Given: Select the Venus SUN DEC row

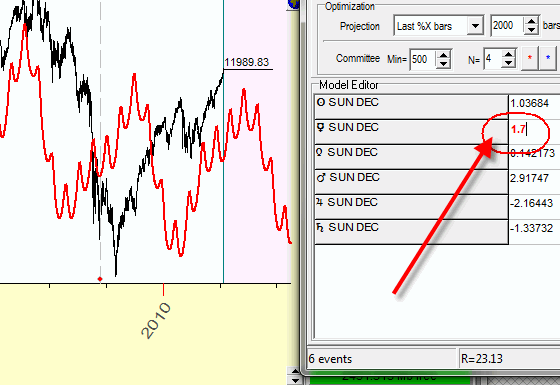Looking at the screenshot, I should click(411, 157).
